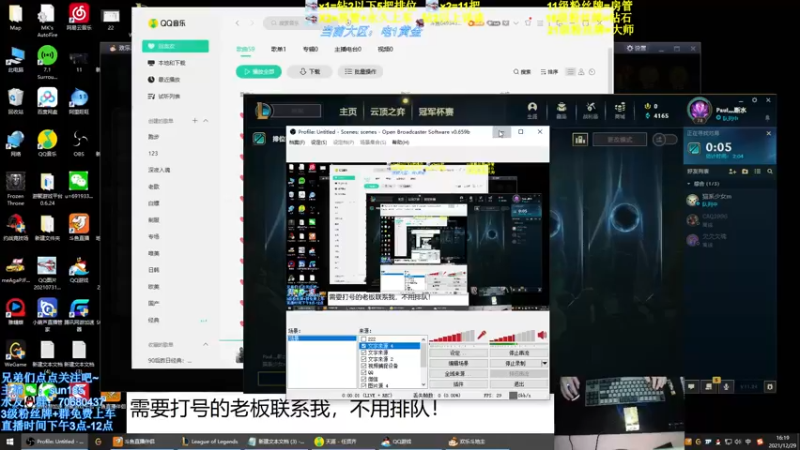Toggle the 图片源 4 source checkbox
Image resolution: width=800 pixels, height=450 pixels.
364,385
